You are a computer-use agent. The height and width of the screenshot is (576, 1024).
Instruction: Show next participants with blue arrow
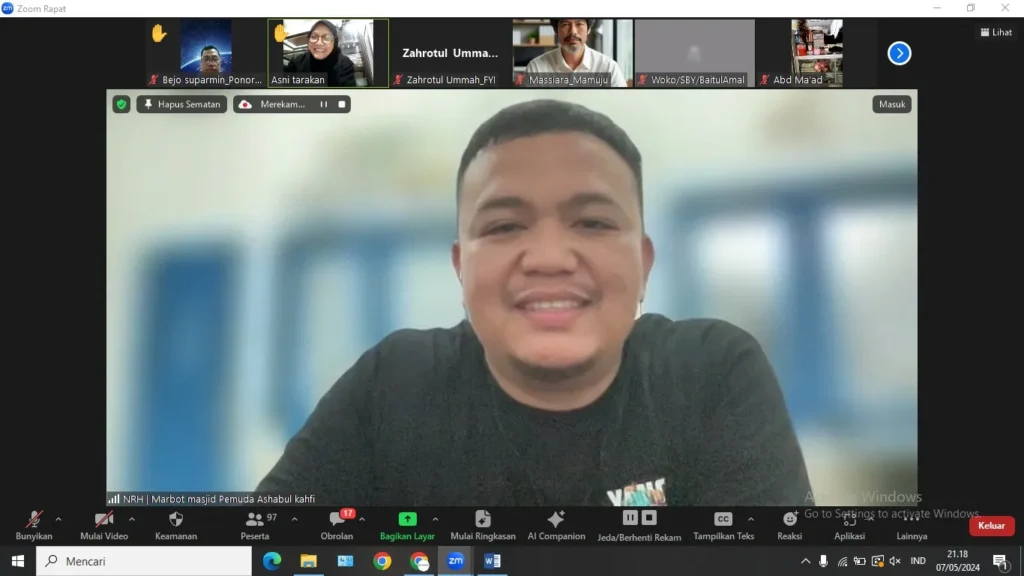pos(899,54)
